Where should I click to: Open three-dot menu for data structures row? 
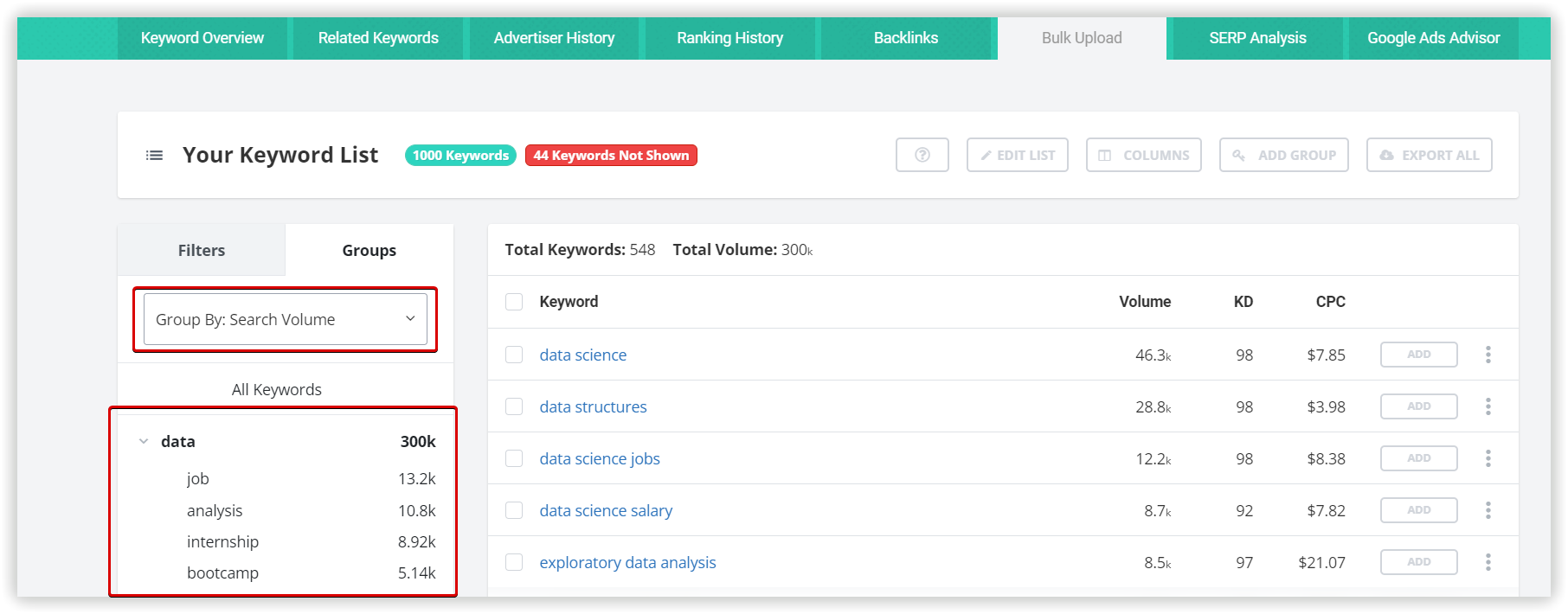point(1488,406)
